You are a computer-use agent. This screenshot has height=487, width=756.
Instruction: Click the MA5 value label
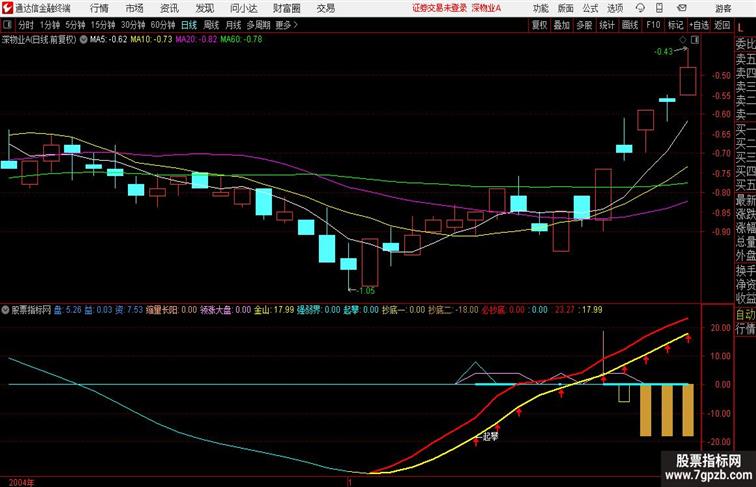[x=108, y=40]
